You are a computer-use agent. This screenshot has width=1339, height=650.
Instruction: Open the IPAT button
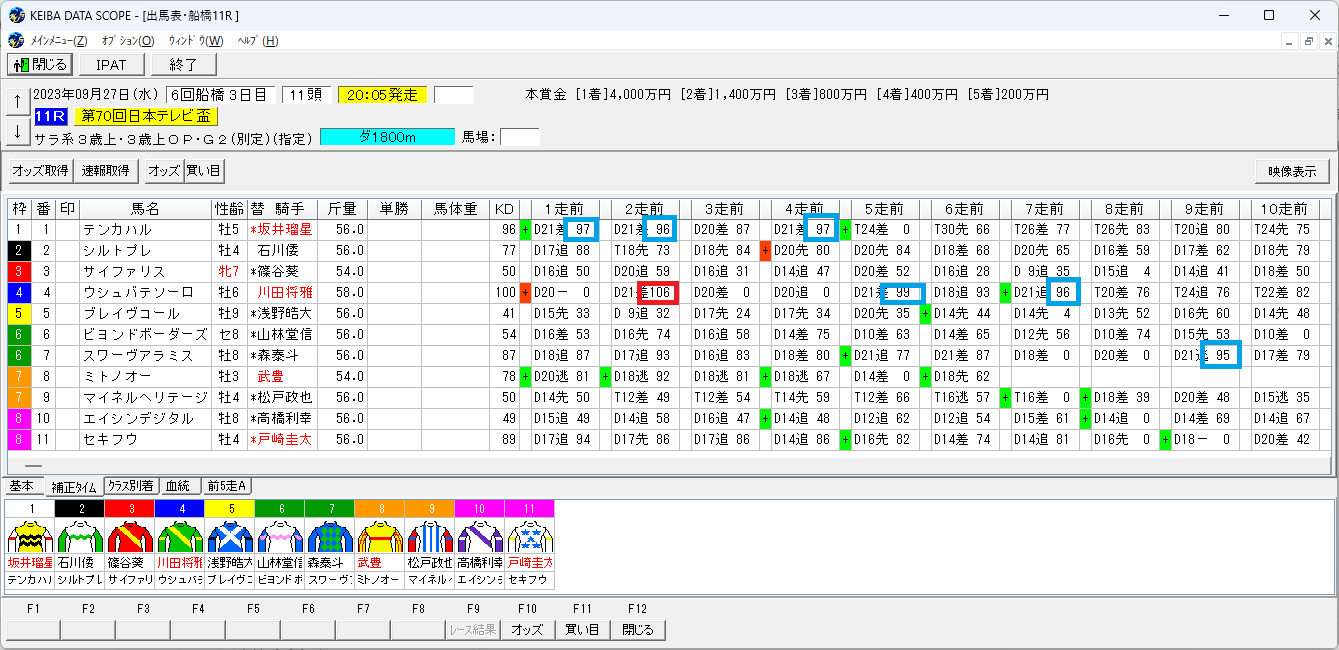[x=111, y=65]
